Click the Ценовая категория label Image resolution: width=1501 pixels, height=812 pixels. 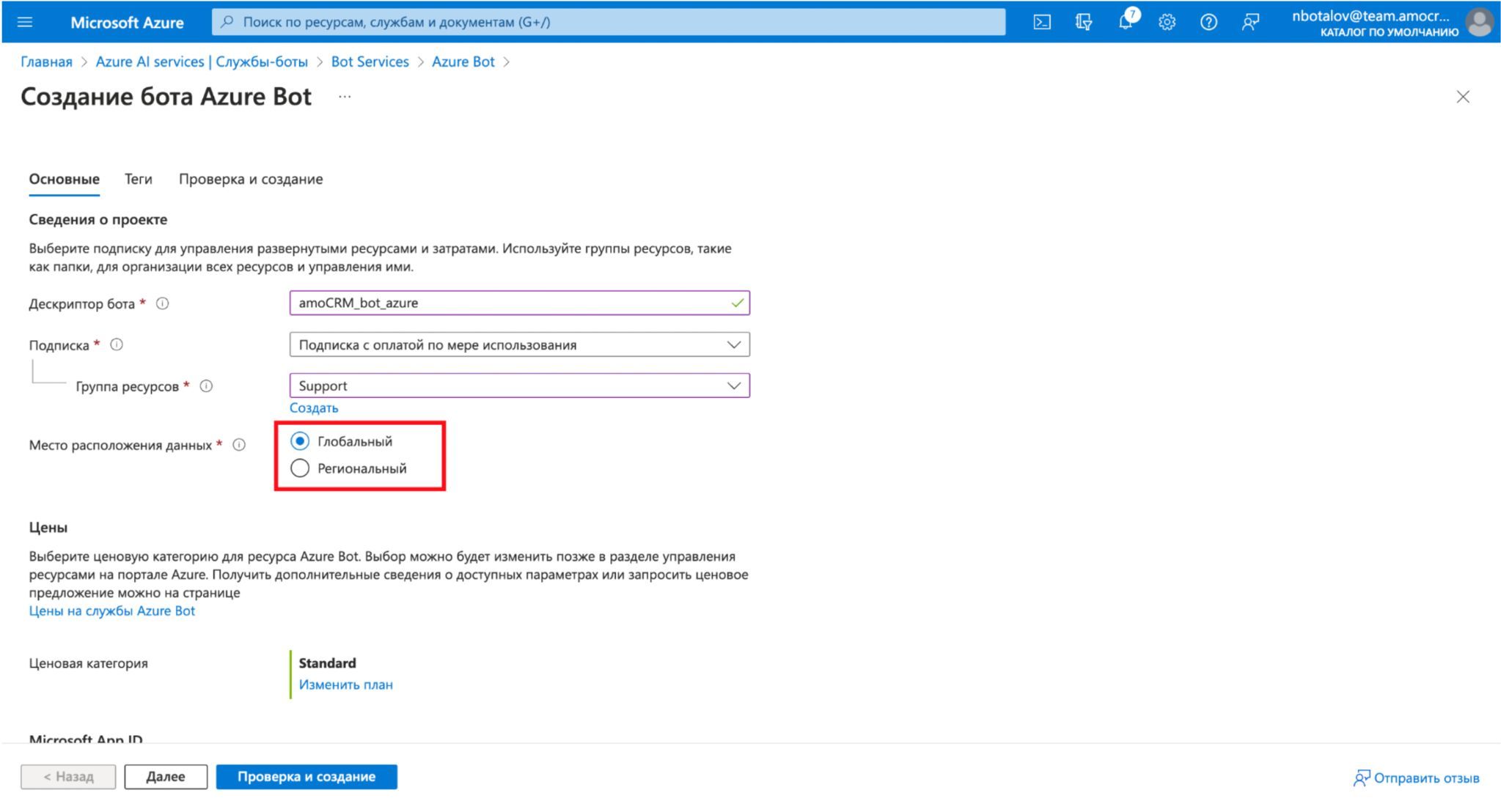tap(89, 663)
